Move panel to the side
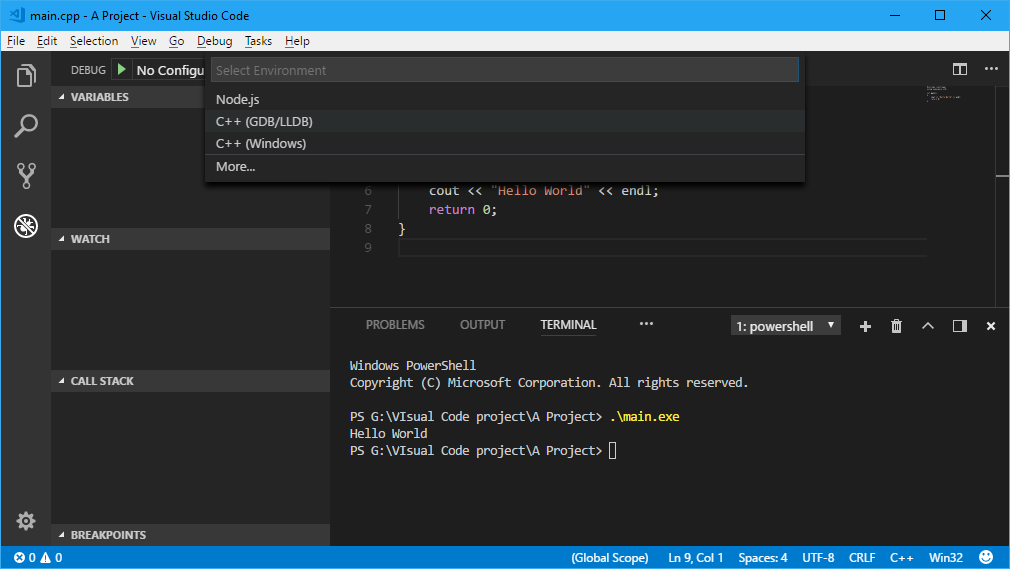The image size is (1010, 569). coord(960,326)
